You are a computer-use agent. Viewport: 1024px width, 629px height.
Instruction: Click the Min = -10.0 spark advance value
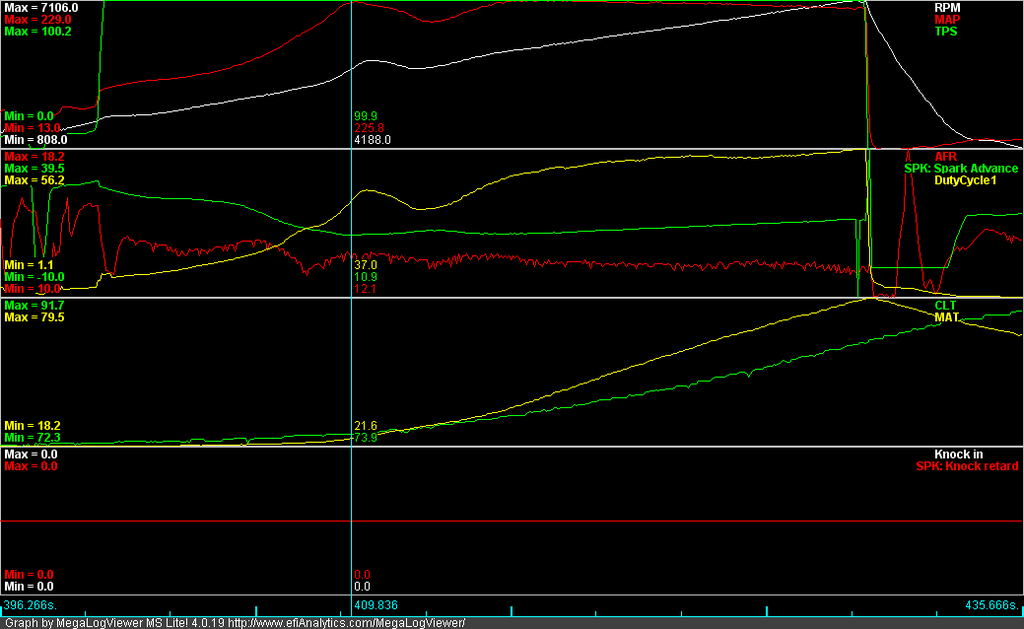34,277
